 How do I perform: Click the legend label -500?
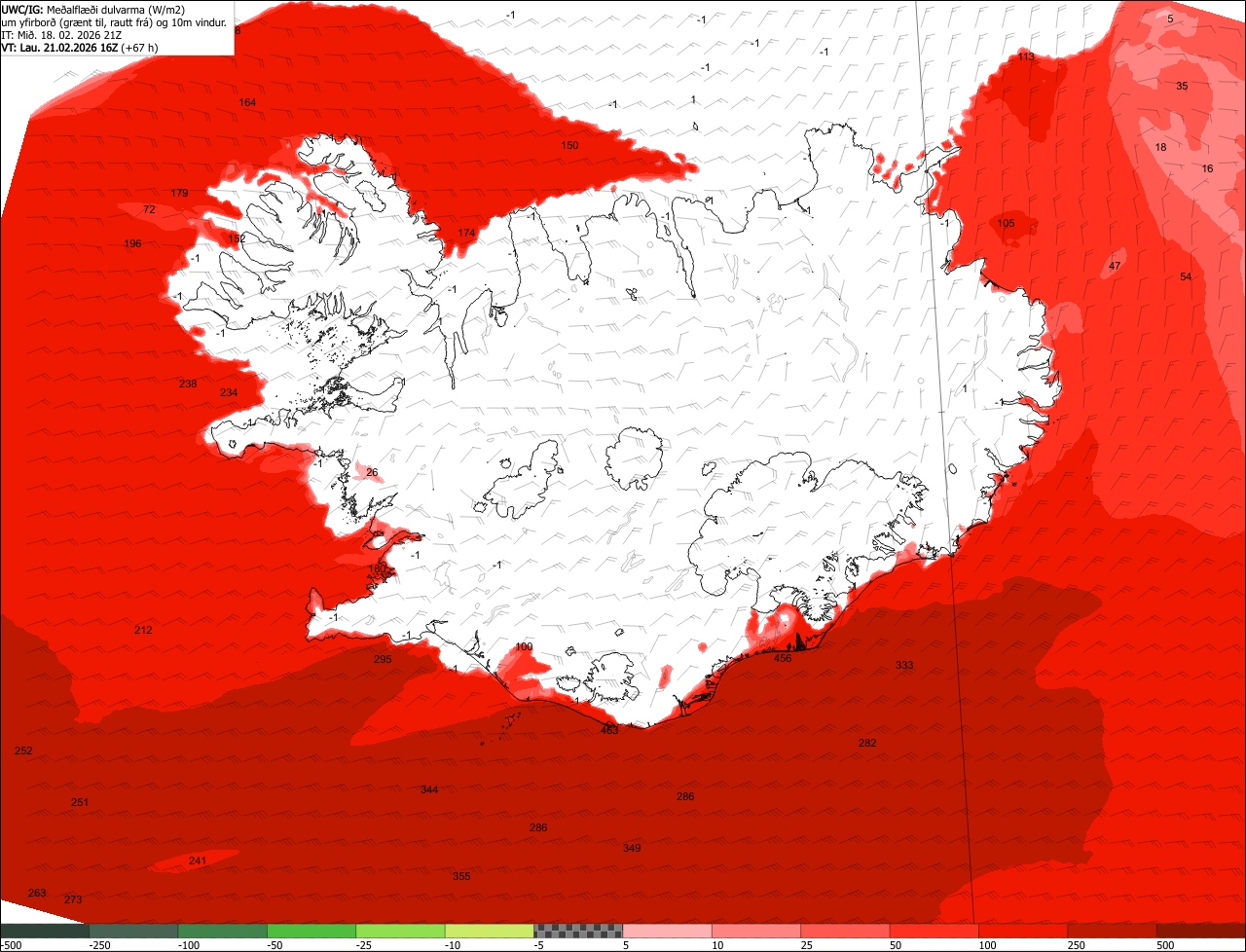[x=11, y=945]
